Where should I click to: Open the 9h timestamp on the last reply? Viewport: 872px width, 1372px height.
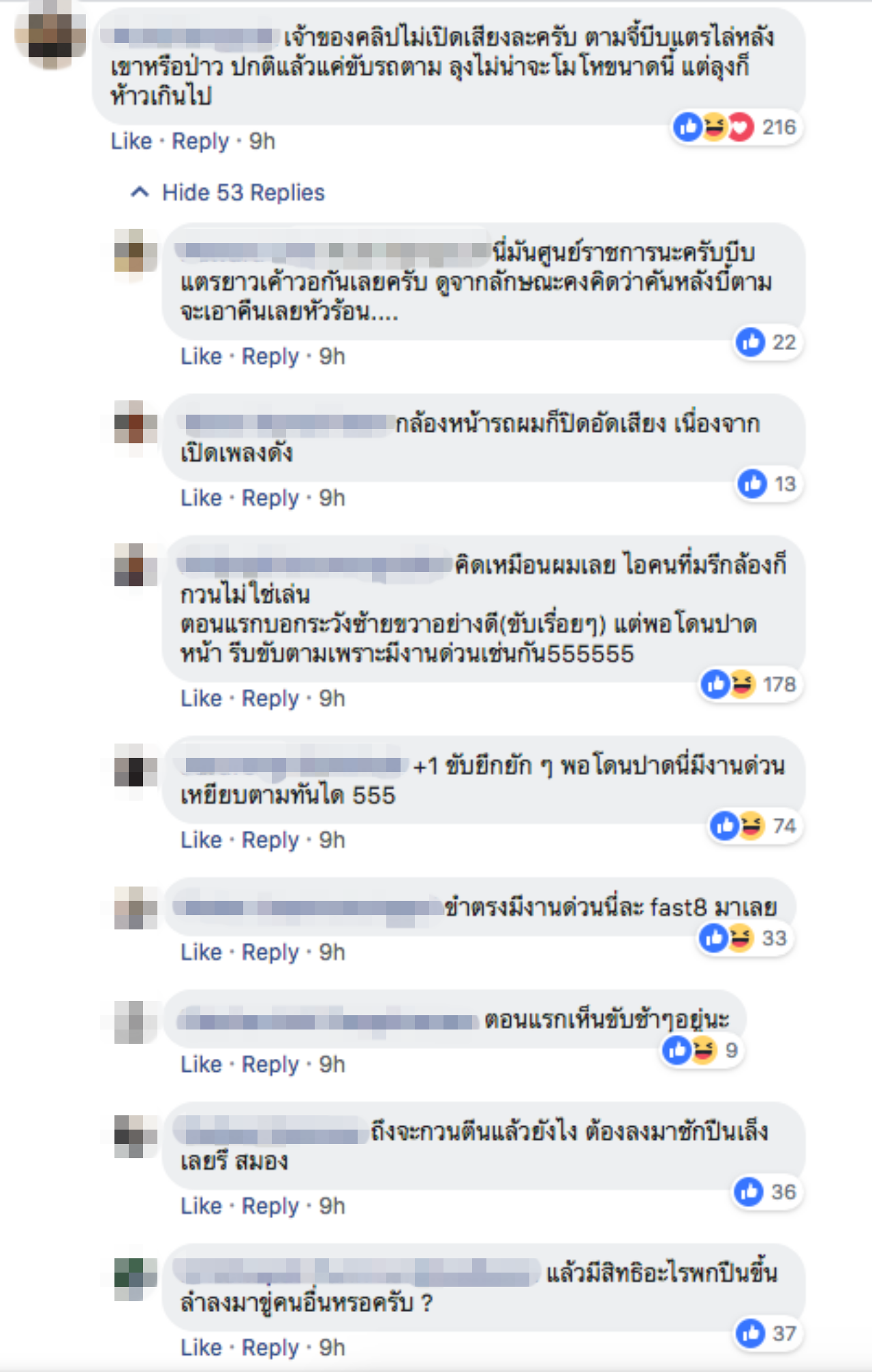[x=332, y=1347]
